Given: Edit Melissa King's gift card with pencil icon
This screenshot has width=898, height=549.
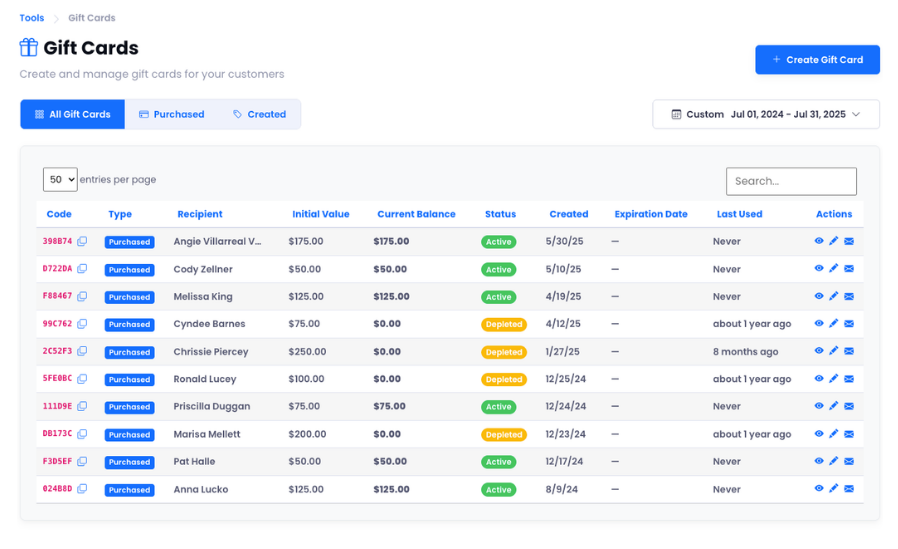Looking at the screenshot, I should (x=834, y=296).
